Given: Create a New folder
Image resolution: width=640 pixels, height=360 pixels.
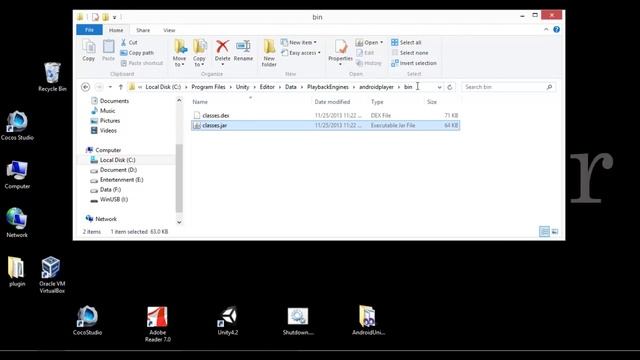Looking at the screenshot, I should 269,53.
